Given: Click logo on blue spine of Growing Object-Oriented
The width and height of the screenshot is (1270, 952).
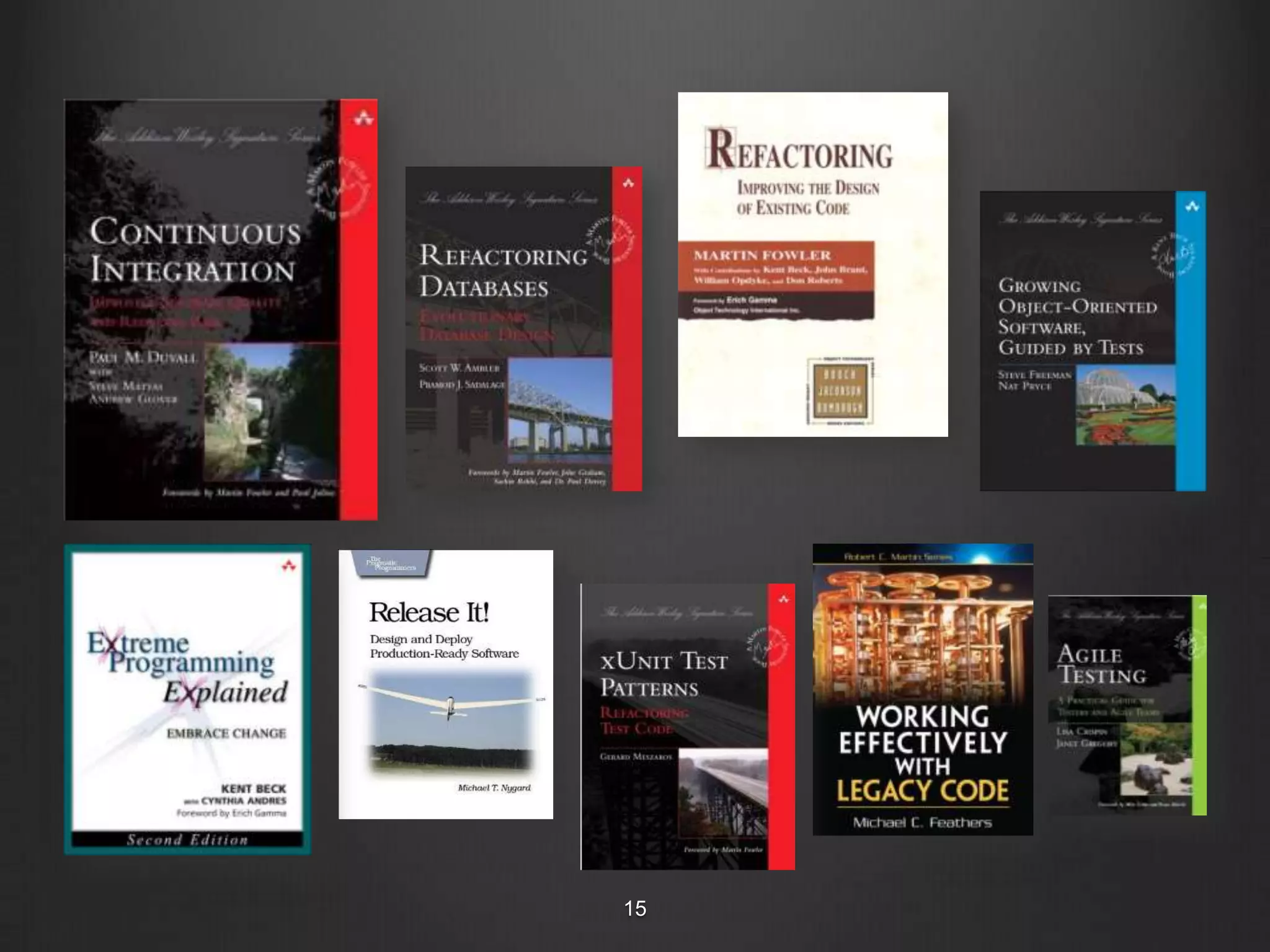Looking at the screenshot, I should coord(1192,207).
